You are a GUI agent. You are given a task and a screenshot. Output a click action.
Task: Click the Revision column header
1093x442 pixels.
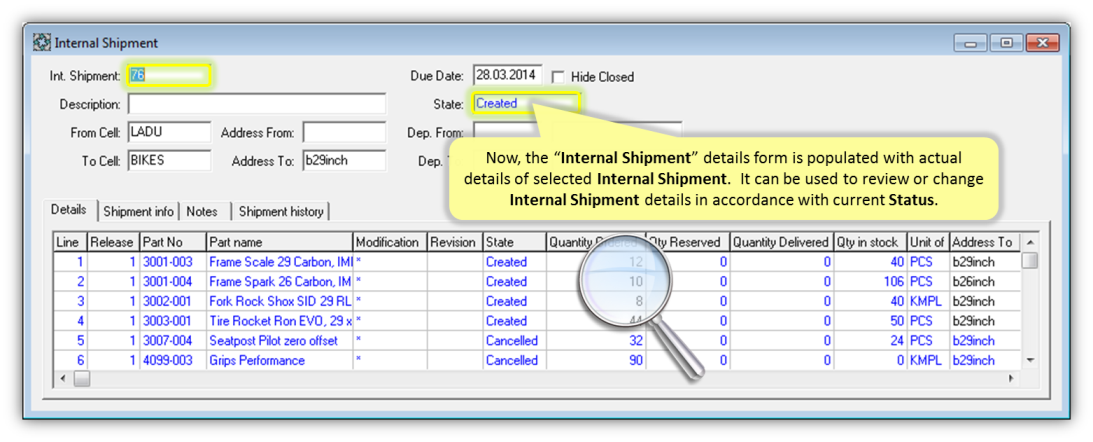(454, 242)
